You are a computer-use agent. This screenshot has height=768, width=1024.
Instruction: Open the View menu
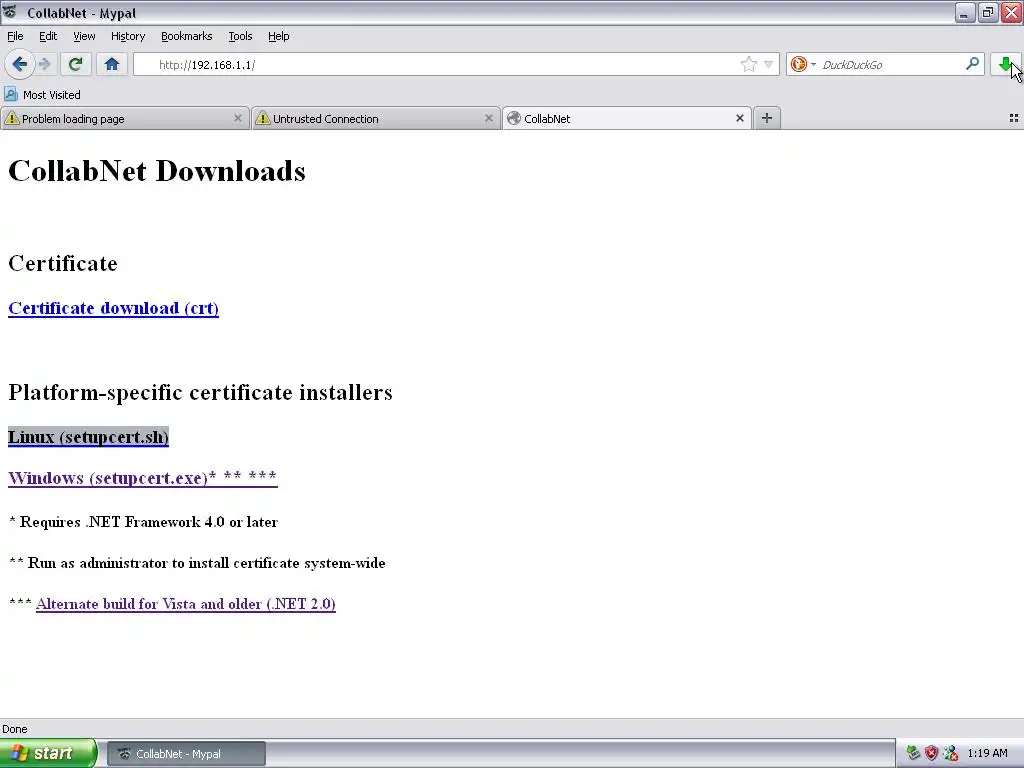pos(84,36)
